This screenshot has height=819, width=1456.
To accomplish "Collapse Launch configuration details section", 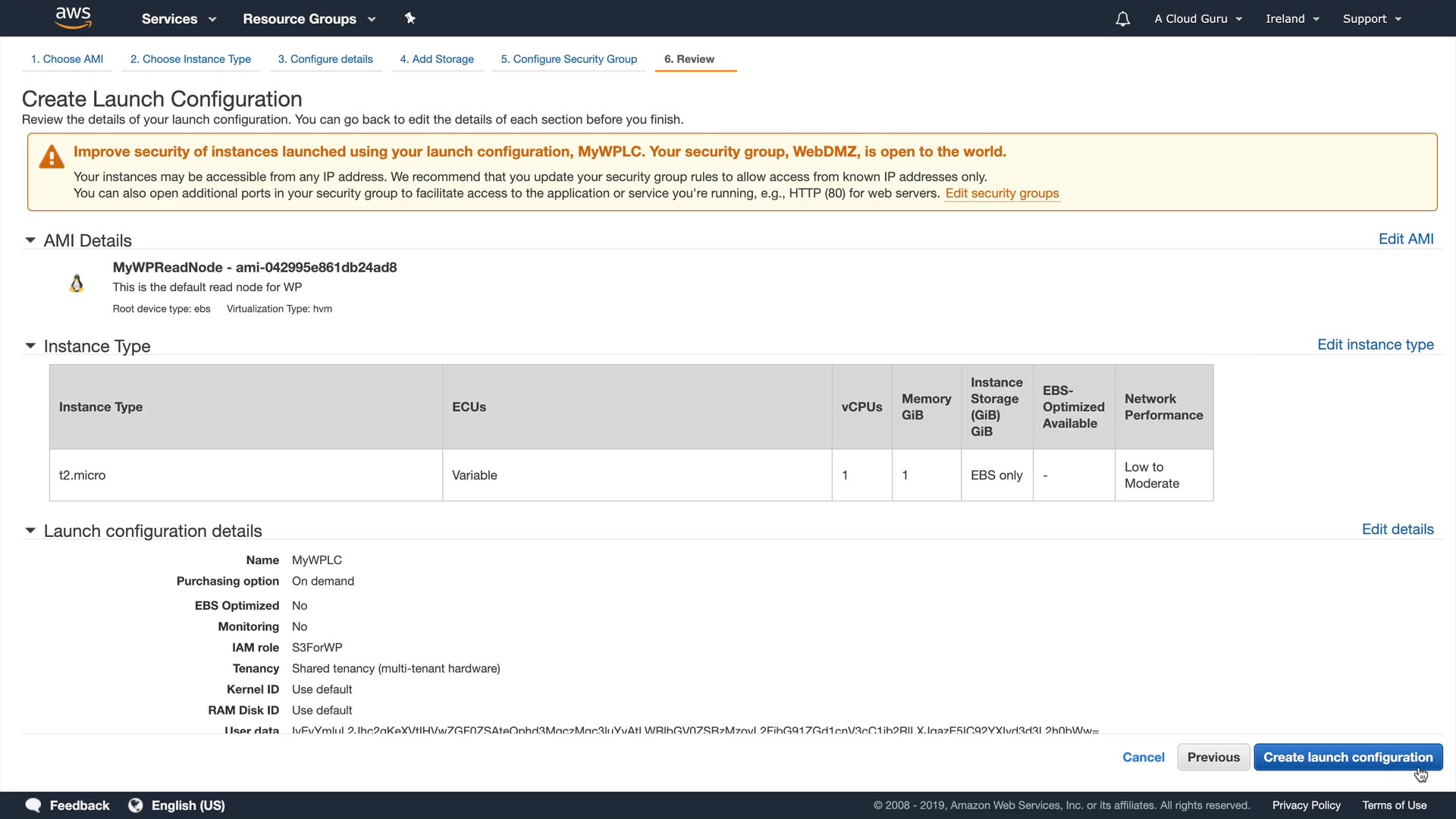I will (x=30, y=531).
